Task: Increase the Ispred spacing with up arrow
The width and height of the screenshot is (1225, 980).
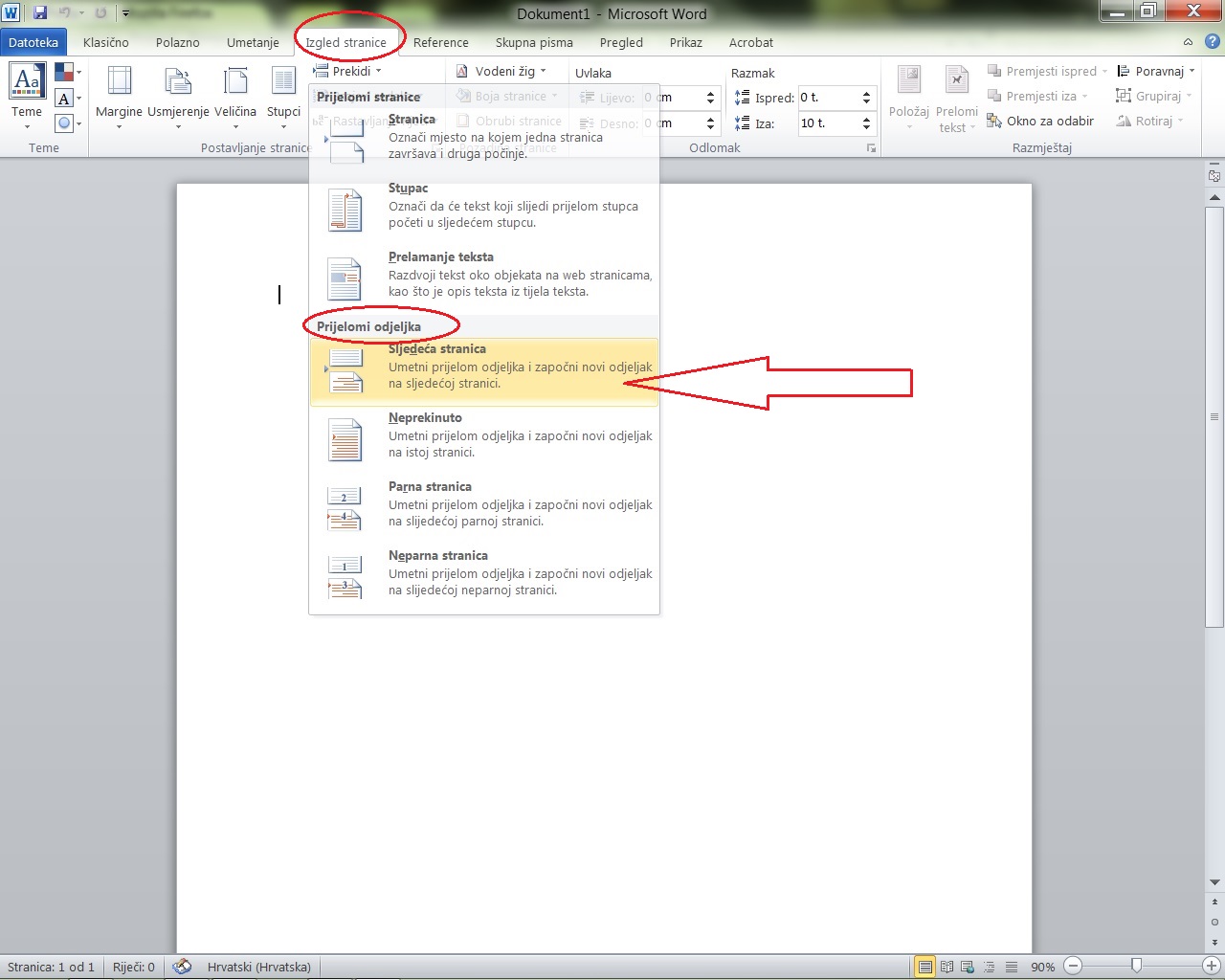Action: (866, 94)
